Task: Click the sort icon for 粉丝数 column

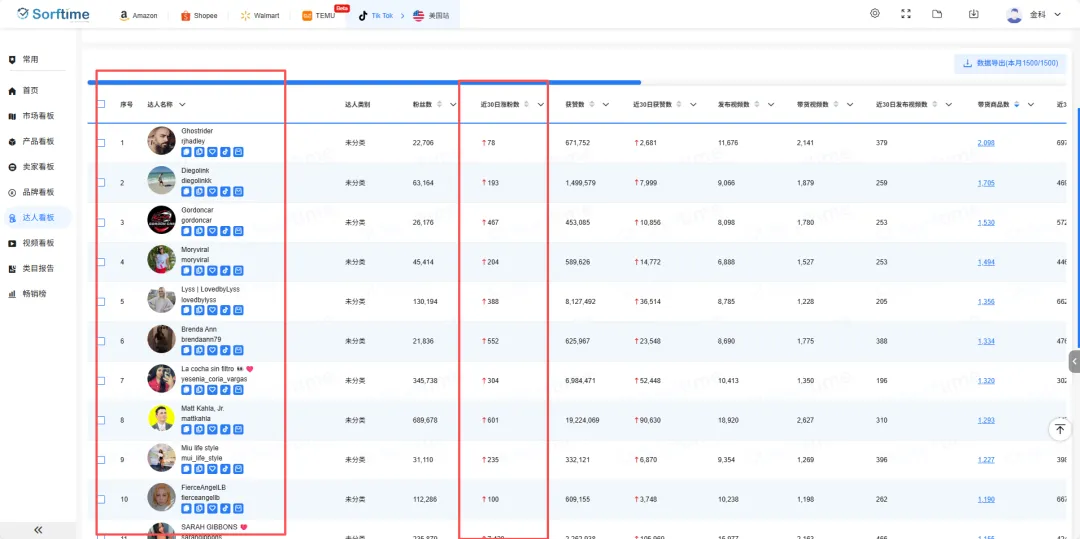Action: (439, 104)
